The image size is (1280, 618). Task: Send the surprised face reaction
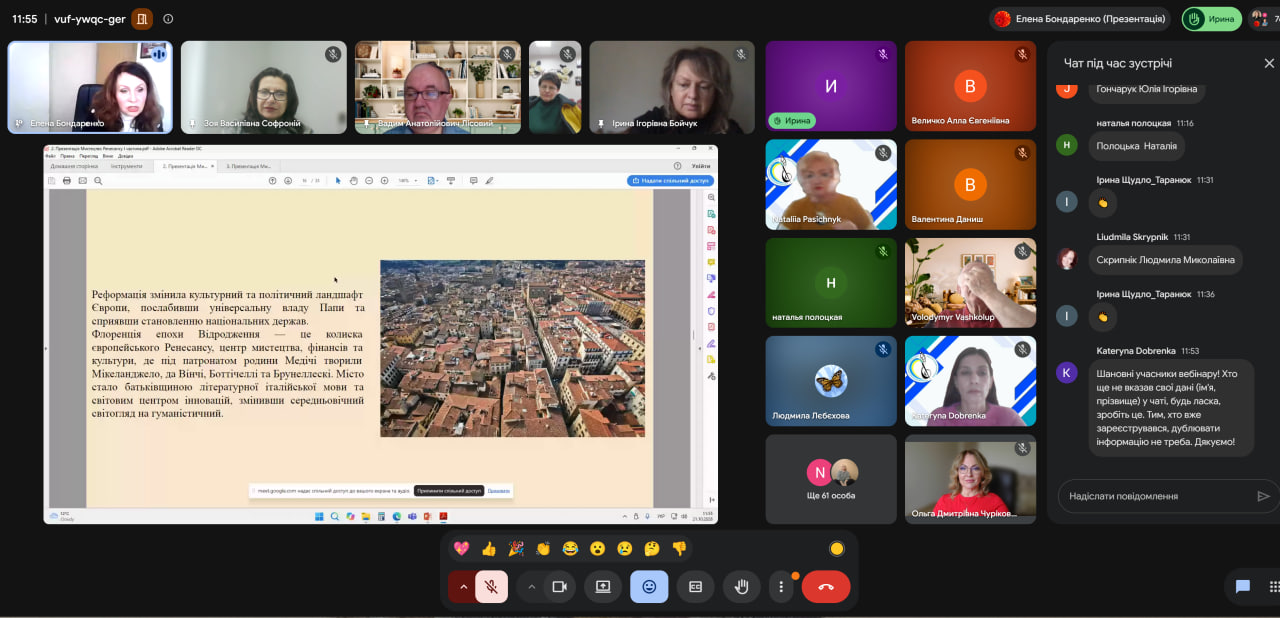tap(598, 548)
